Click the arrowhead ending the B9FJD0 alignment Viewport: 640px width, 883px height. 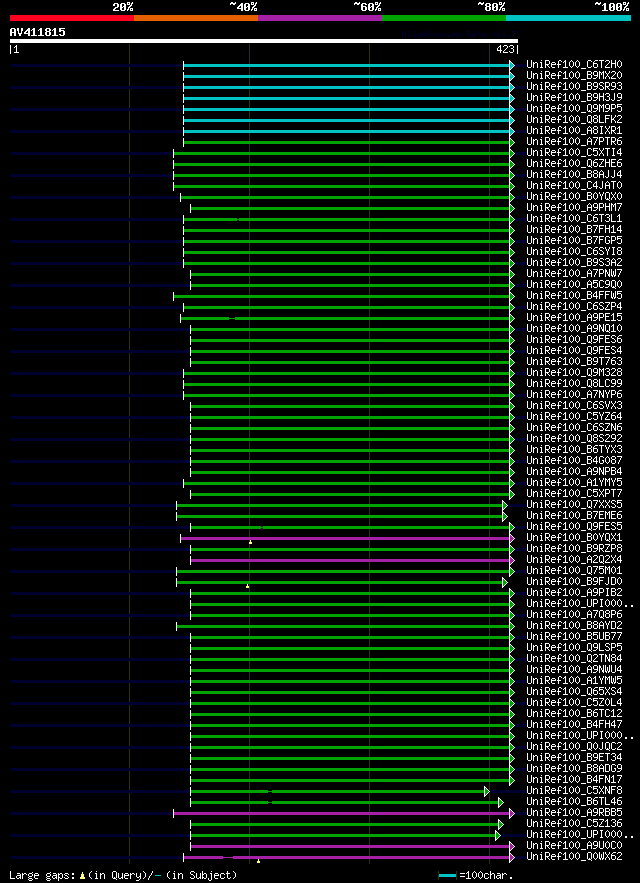click(x=505, y=582)
